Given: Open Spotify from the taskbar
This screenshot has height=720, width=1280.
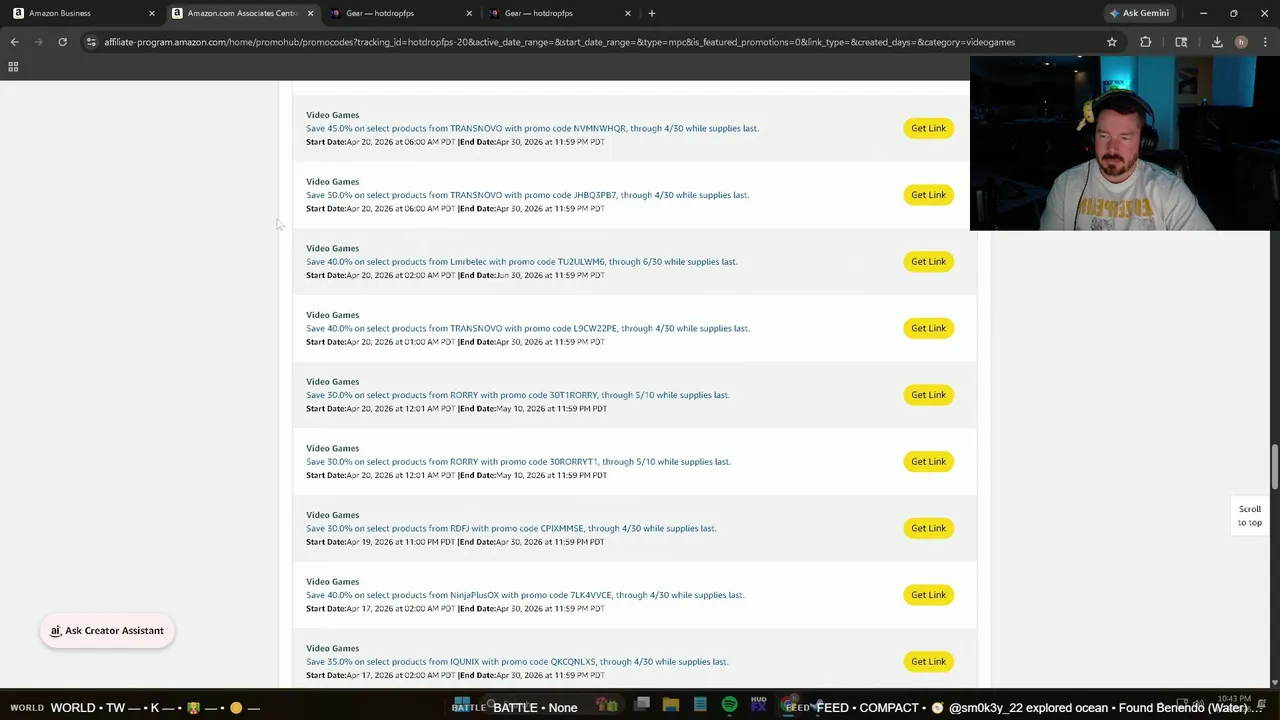Looking at the screenshot, I should pyautogui.click(x=729, y=705).
